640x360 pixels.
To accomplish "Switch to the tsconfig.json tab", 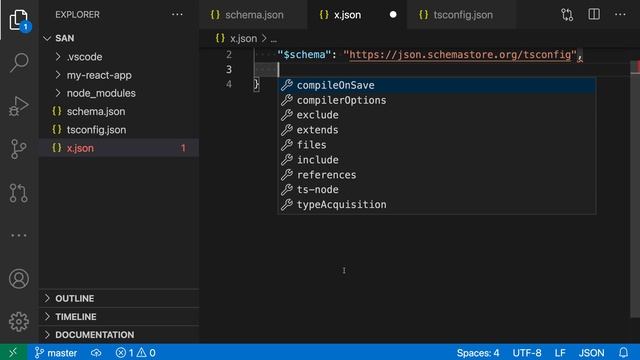I will [462, 15].
